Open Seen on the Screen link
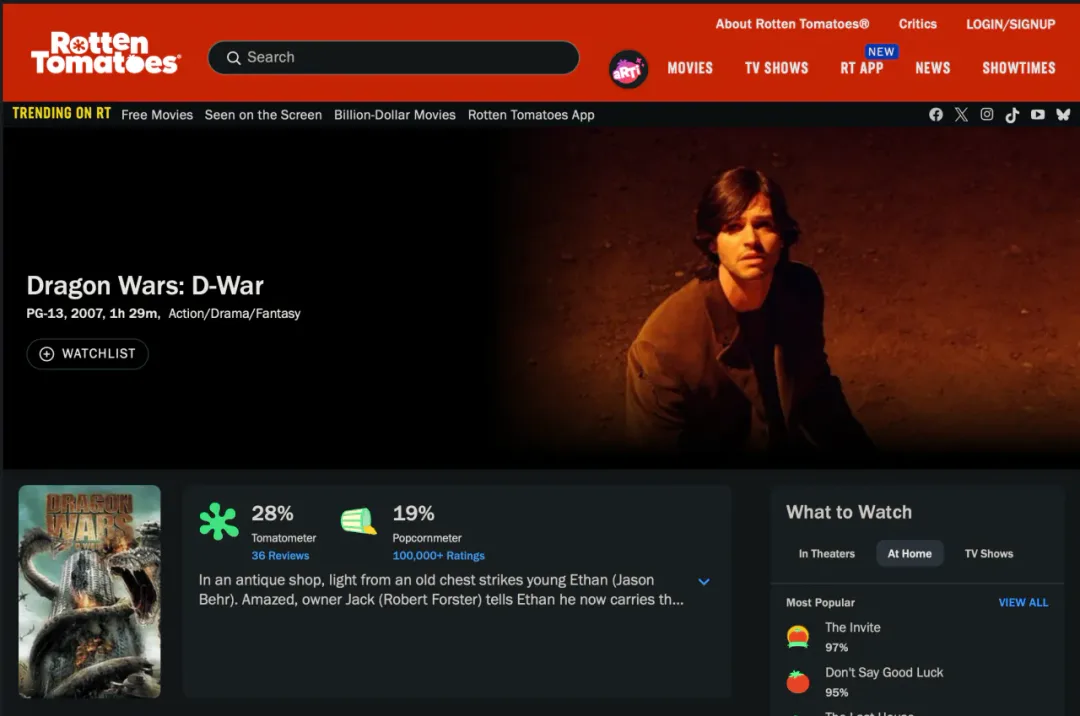 click(x=263, y=115)
